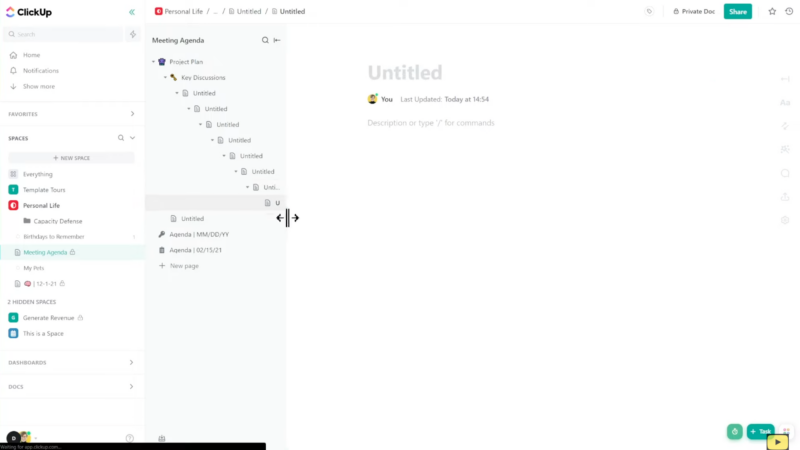800x450 pixels.
Task: Search spaces with the magnifier icon
Action: (x=121, y=138)
